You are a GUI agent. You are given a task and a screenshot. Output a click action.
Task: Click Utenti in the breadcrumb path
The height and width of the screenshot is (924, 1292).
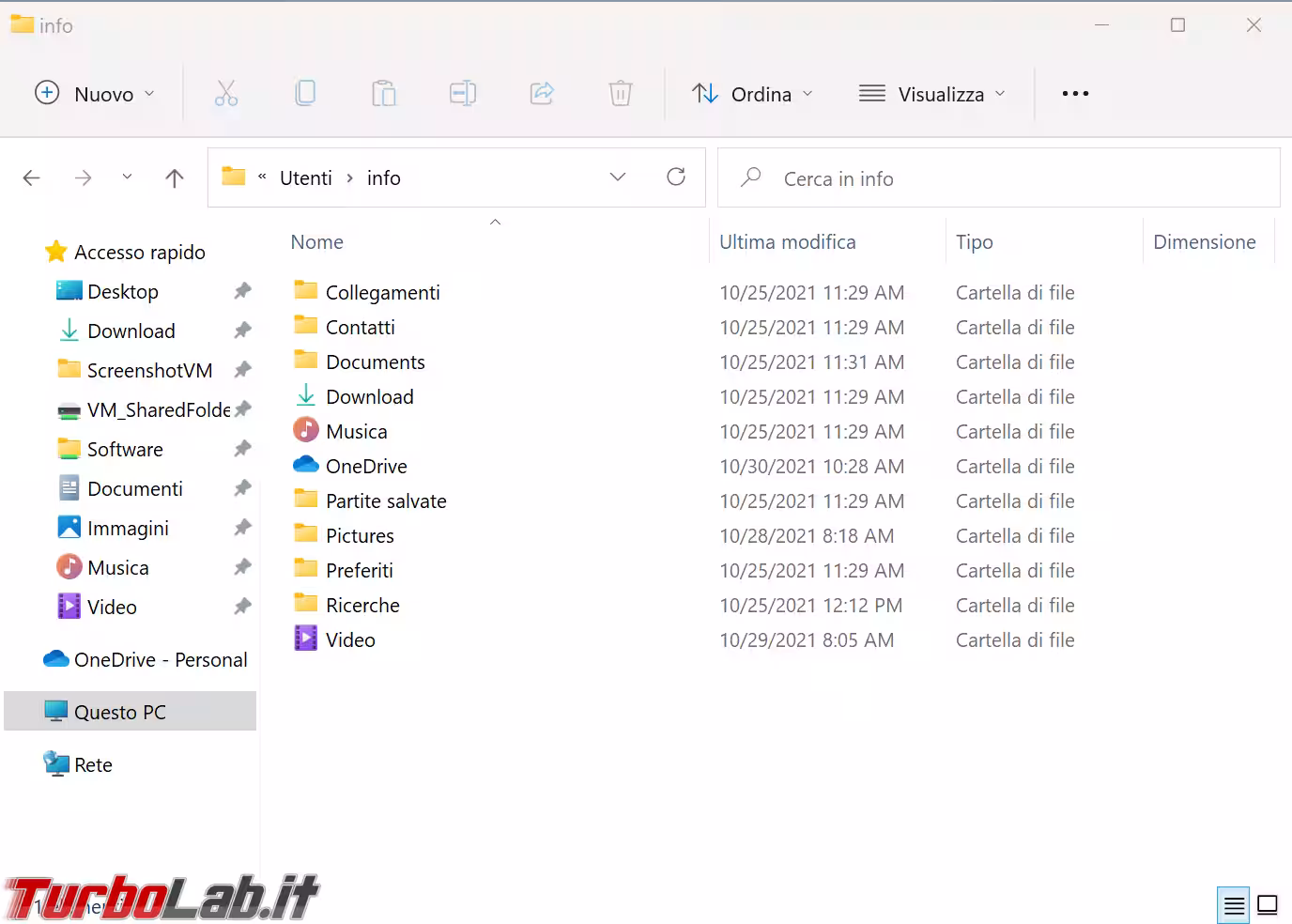coord(305,177)
